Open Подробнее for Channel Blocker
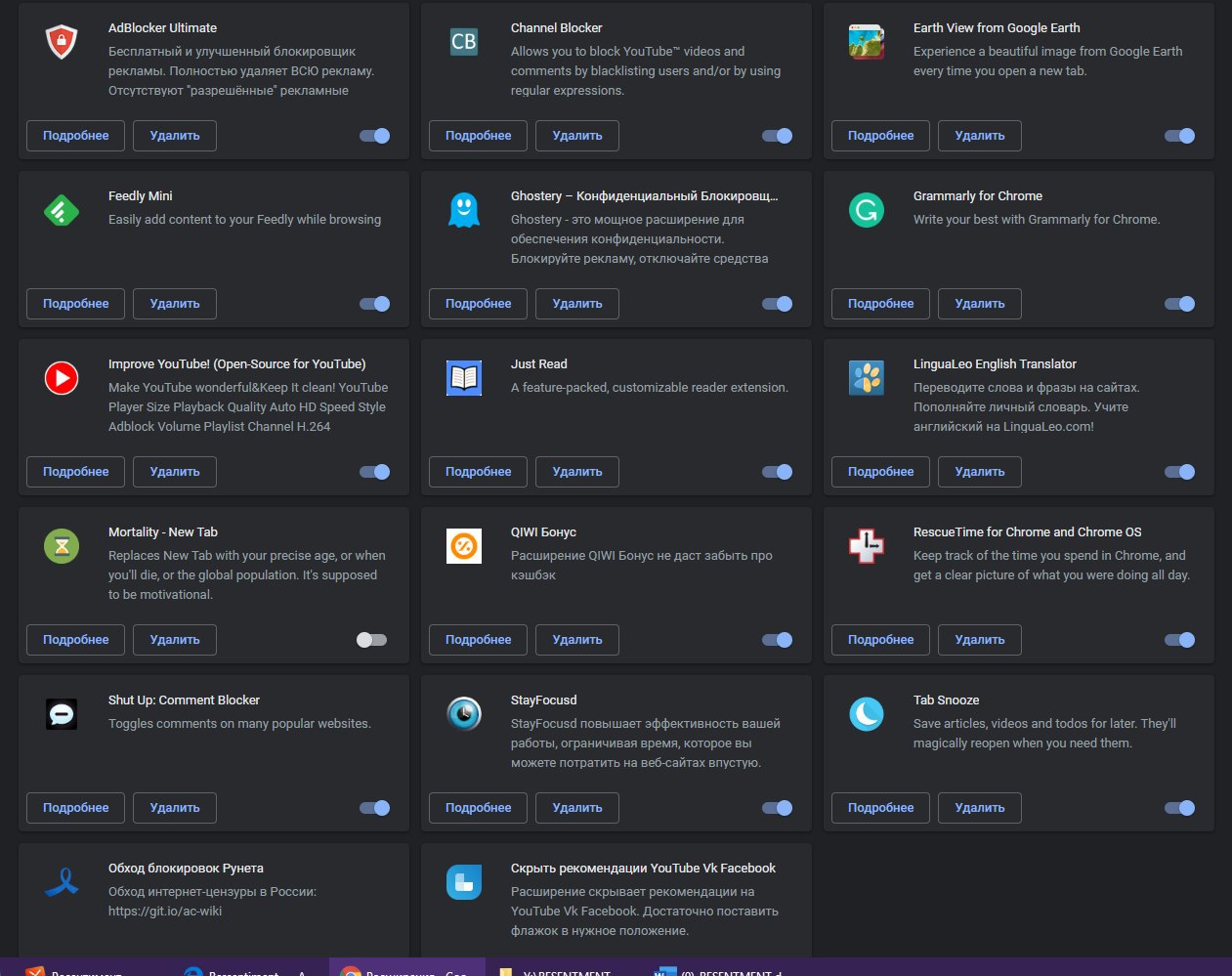This screenshot has width=1232, height=976. click(x=479, y=136)
